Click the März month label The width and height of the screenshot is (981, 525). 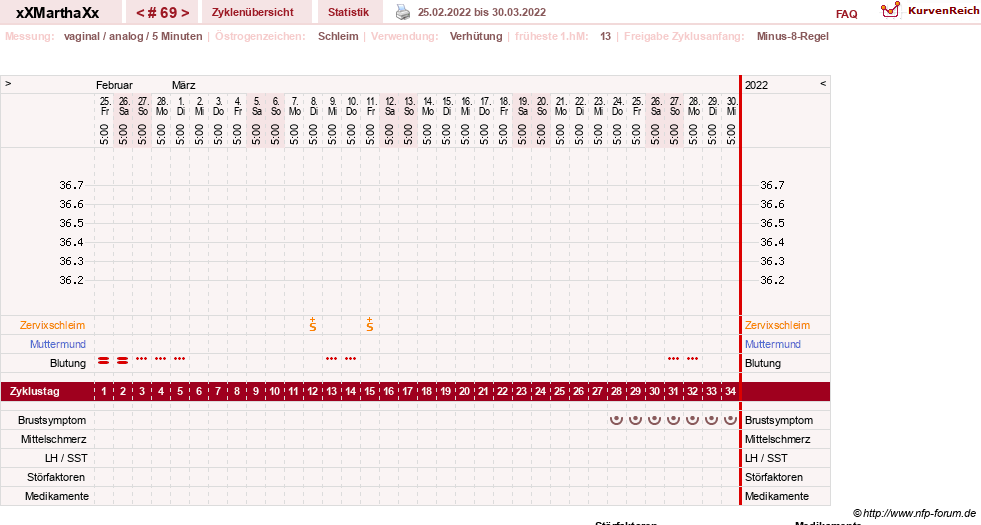click(183, 85)
